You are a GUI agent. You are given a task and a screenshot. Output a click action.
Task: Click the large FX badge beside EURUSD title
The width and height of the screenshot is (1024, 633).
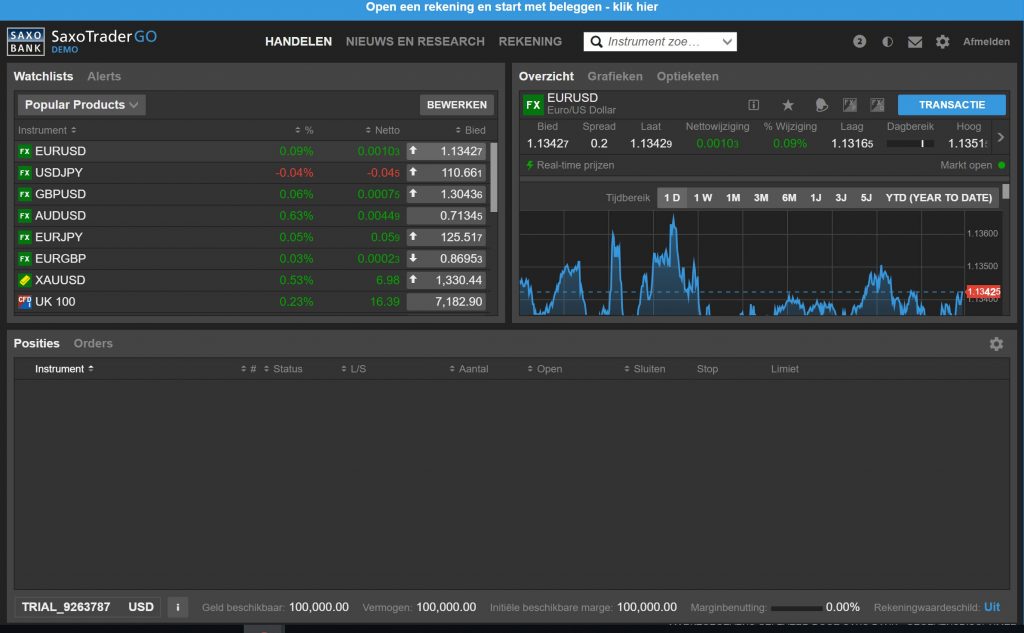point(533,105)
